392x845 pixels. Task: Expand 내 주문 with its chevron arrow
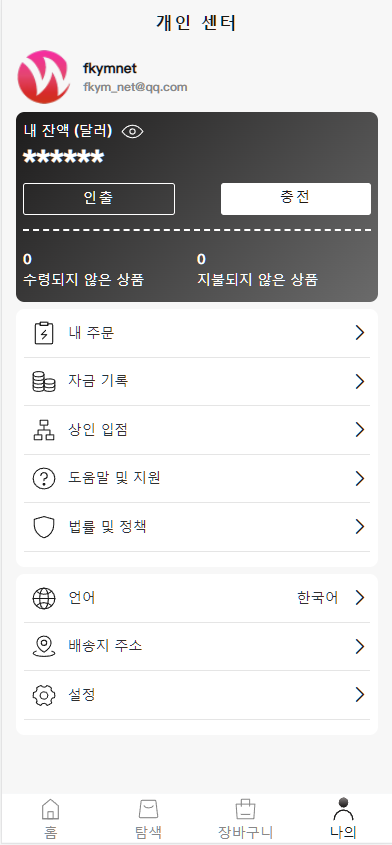[x=360, y=333]
